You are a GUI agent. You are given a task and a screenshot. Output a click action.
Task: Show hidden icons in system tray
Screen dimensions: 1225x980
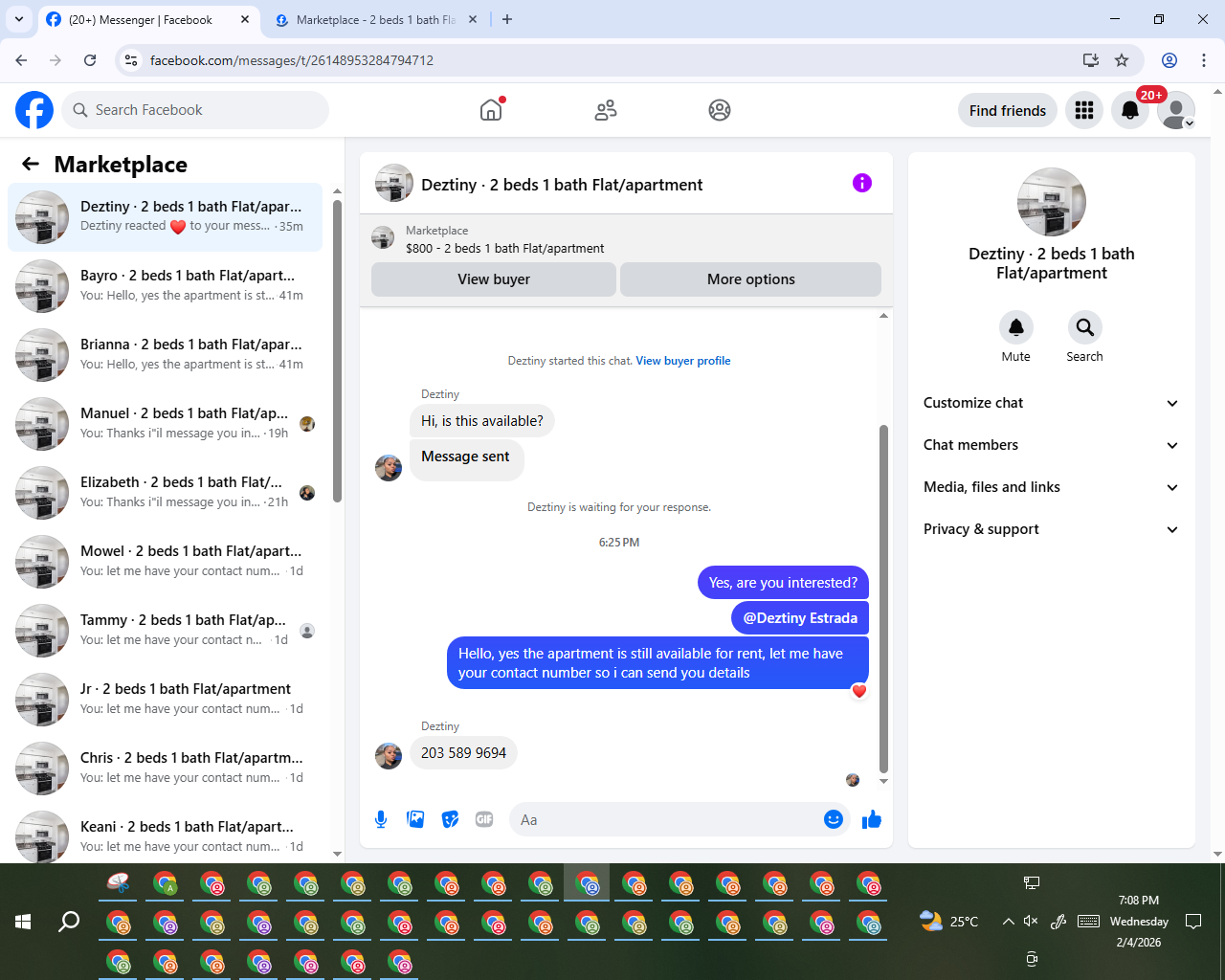(x=1008, y=922)
